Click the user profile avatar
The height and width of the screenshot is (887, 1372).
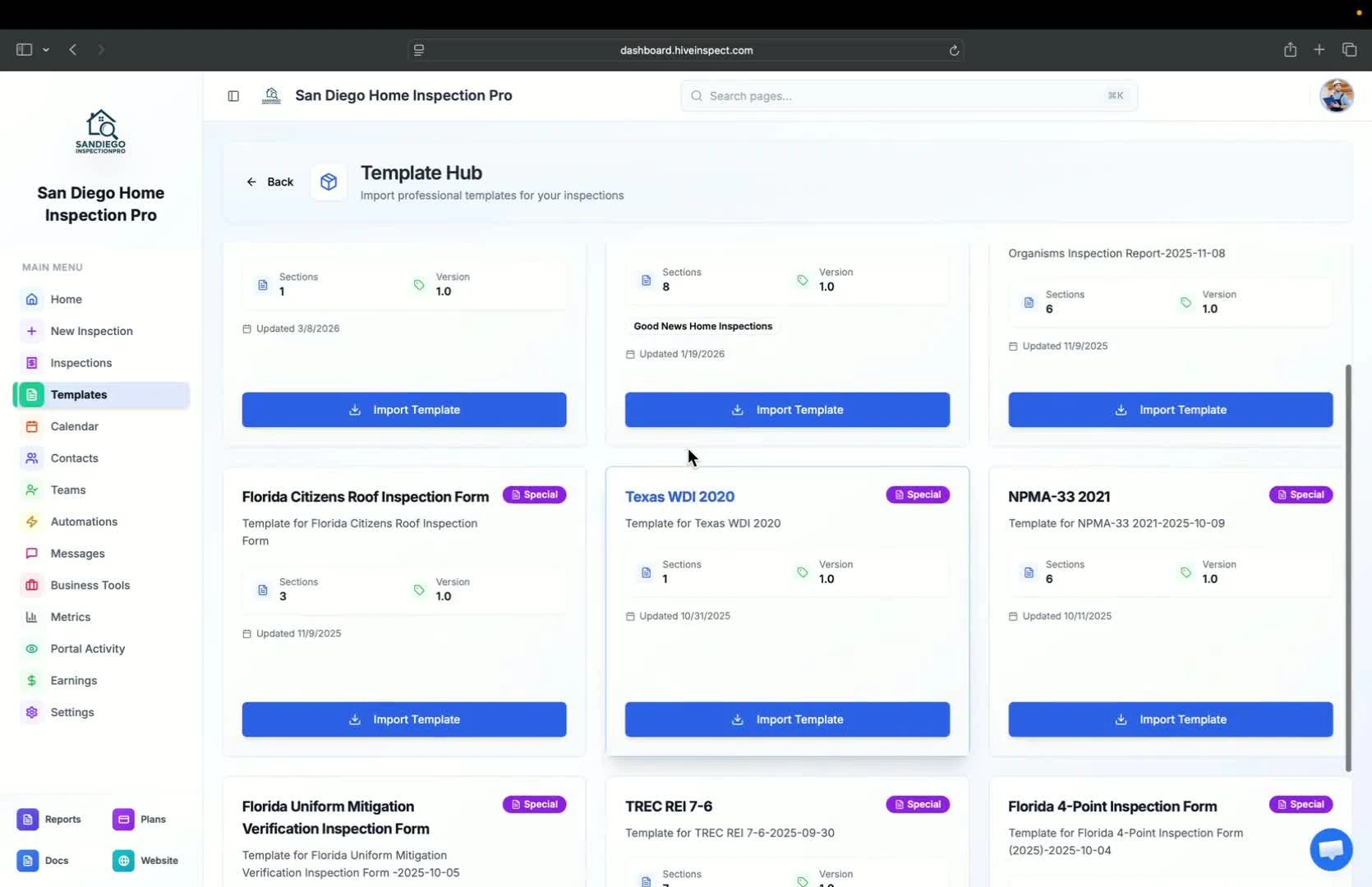click(1337, 96)
